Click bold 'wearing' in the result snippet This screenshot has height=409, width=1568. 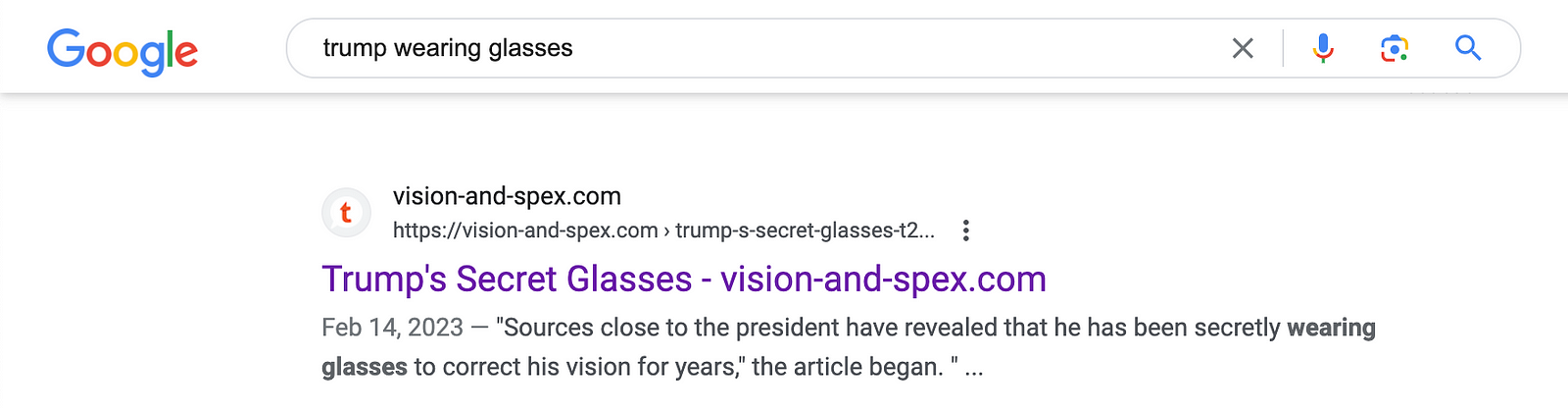[x=1331, y=328]
